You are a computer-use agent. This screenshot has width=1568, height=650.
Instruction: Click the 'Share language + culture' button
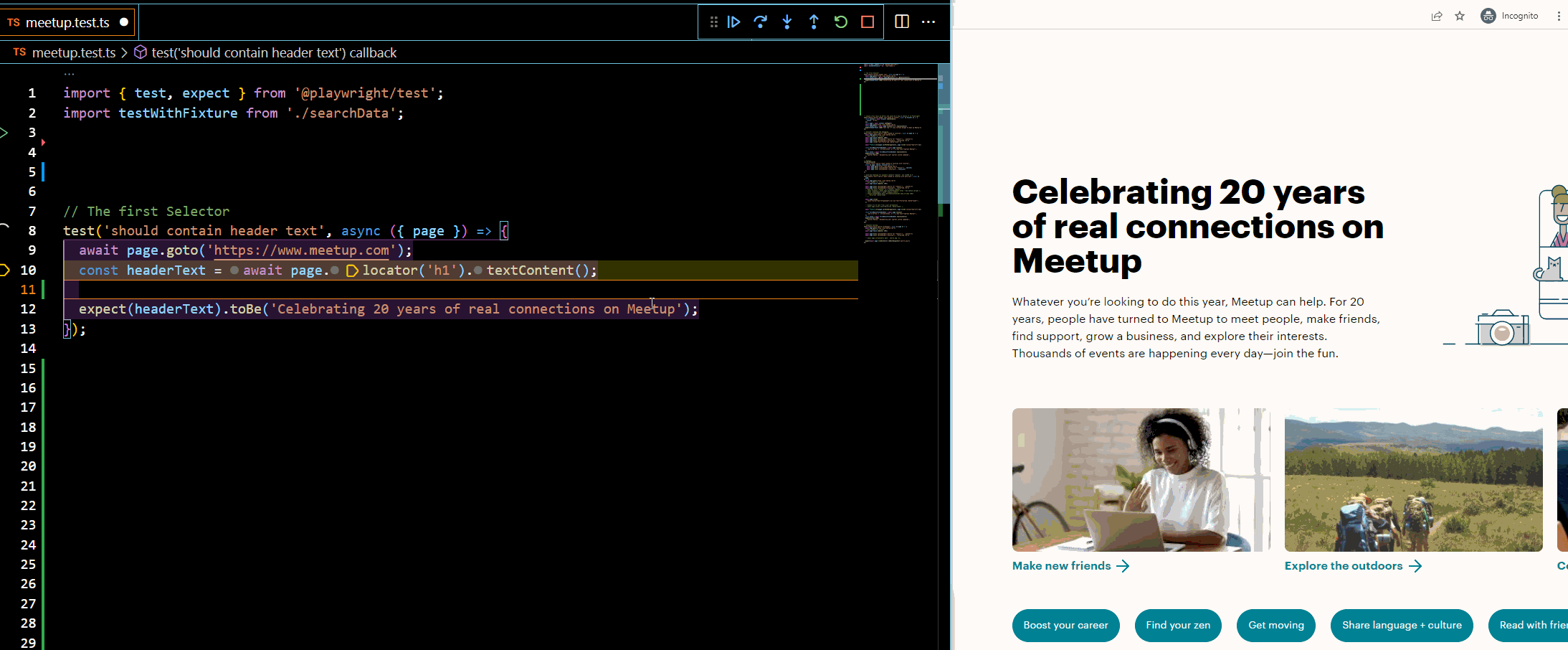click(1402, 626)
